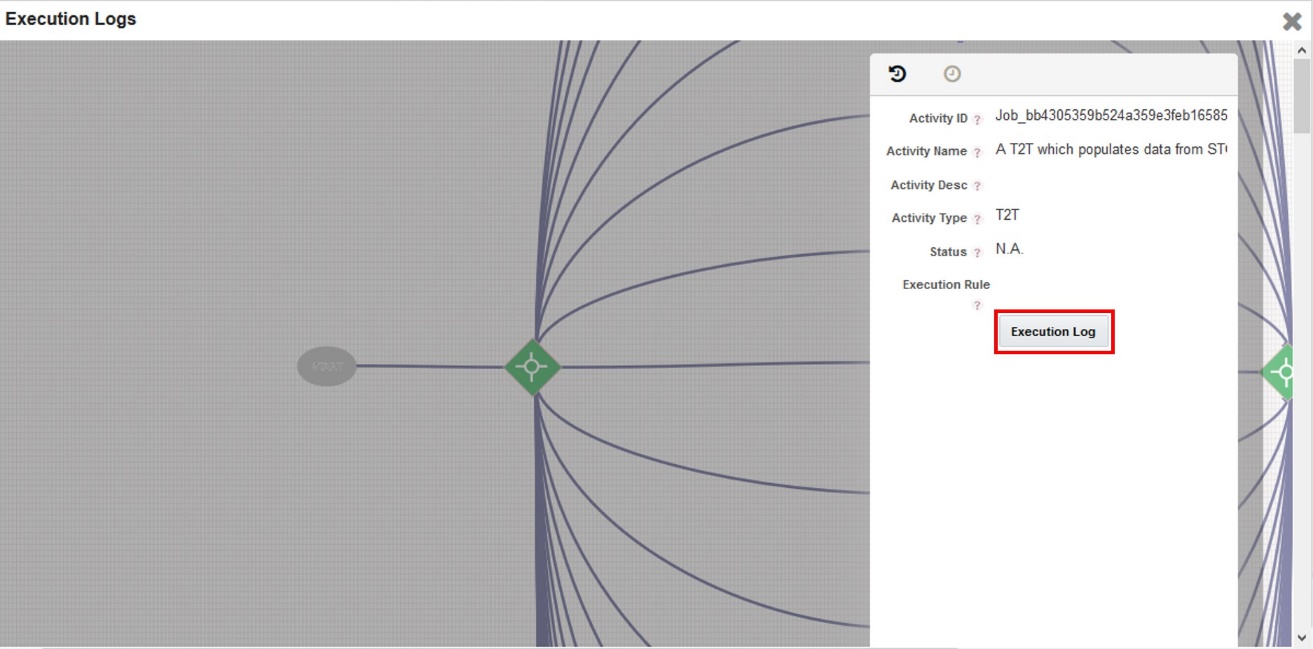Open the history icon tab in the panel

897,74
